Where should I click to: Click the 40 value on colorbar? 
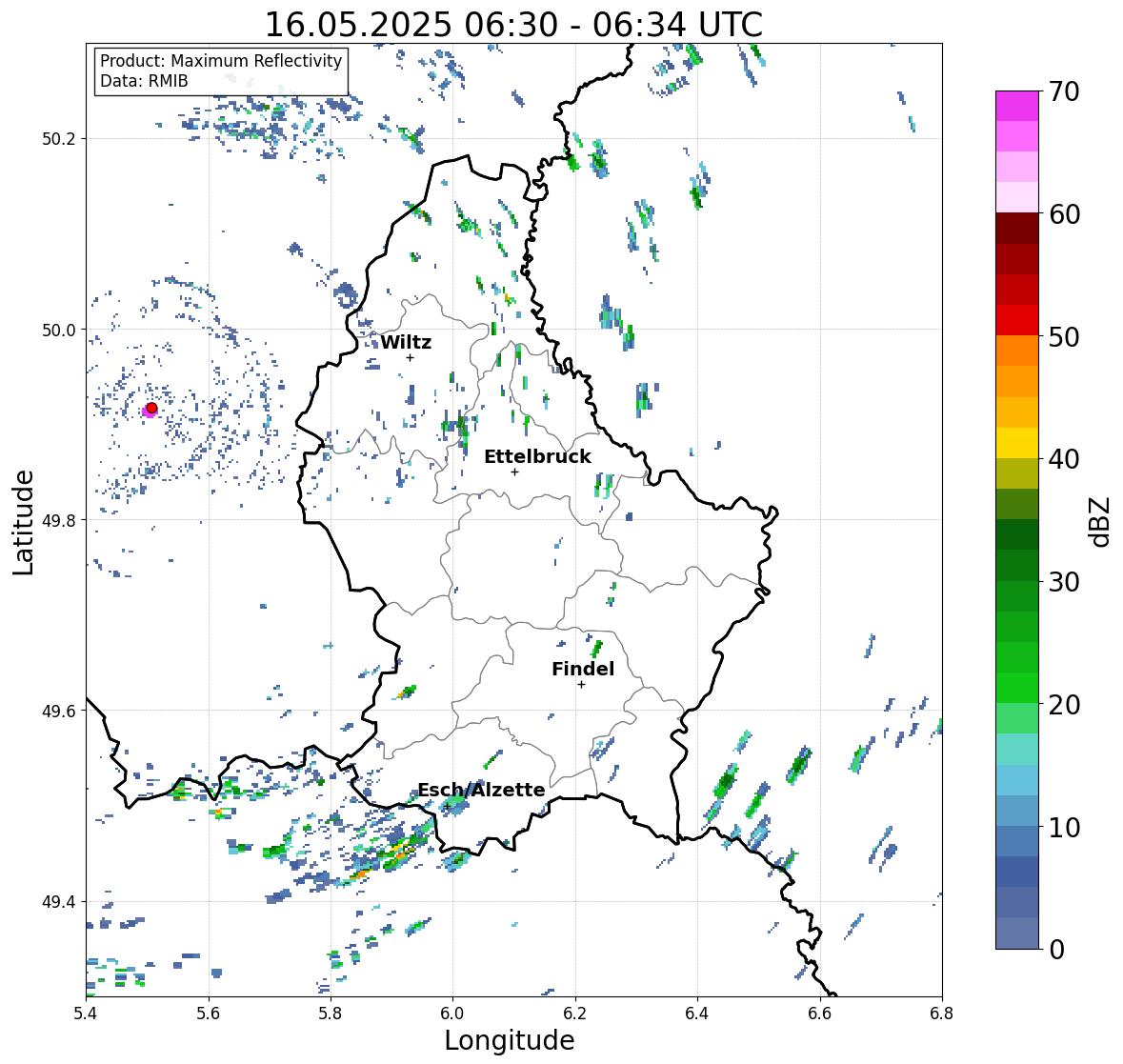(x=1064, y=459)
